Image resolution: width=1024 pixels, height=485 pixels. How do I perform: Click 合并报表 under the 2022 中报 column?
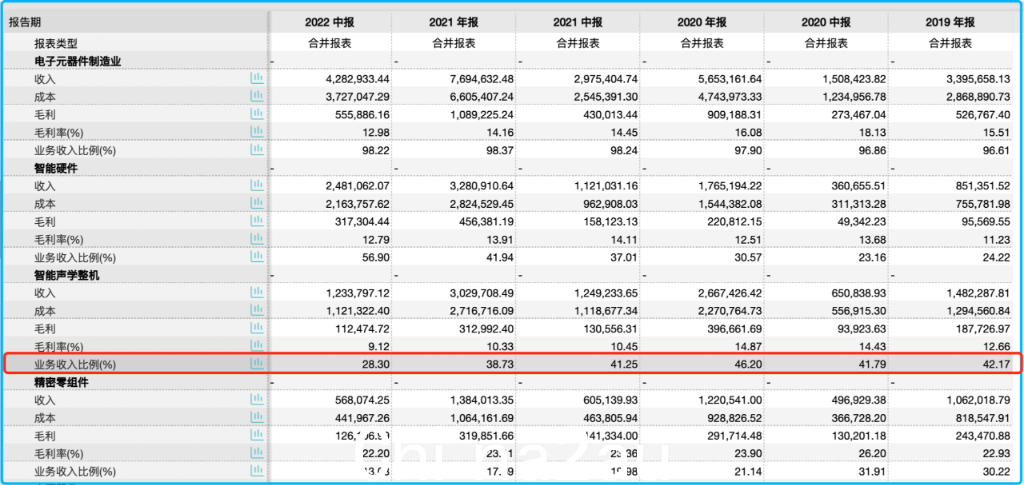[x=329, y=43]
